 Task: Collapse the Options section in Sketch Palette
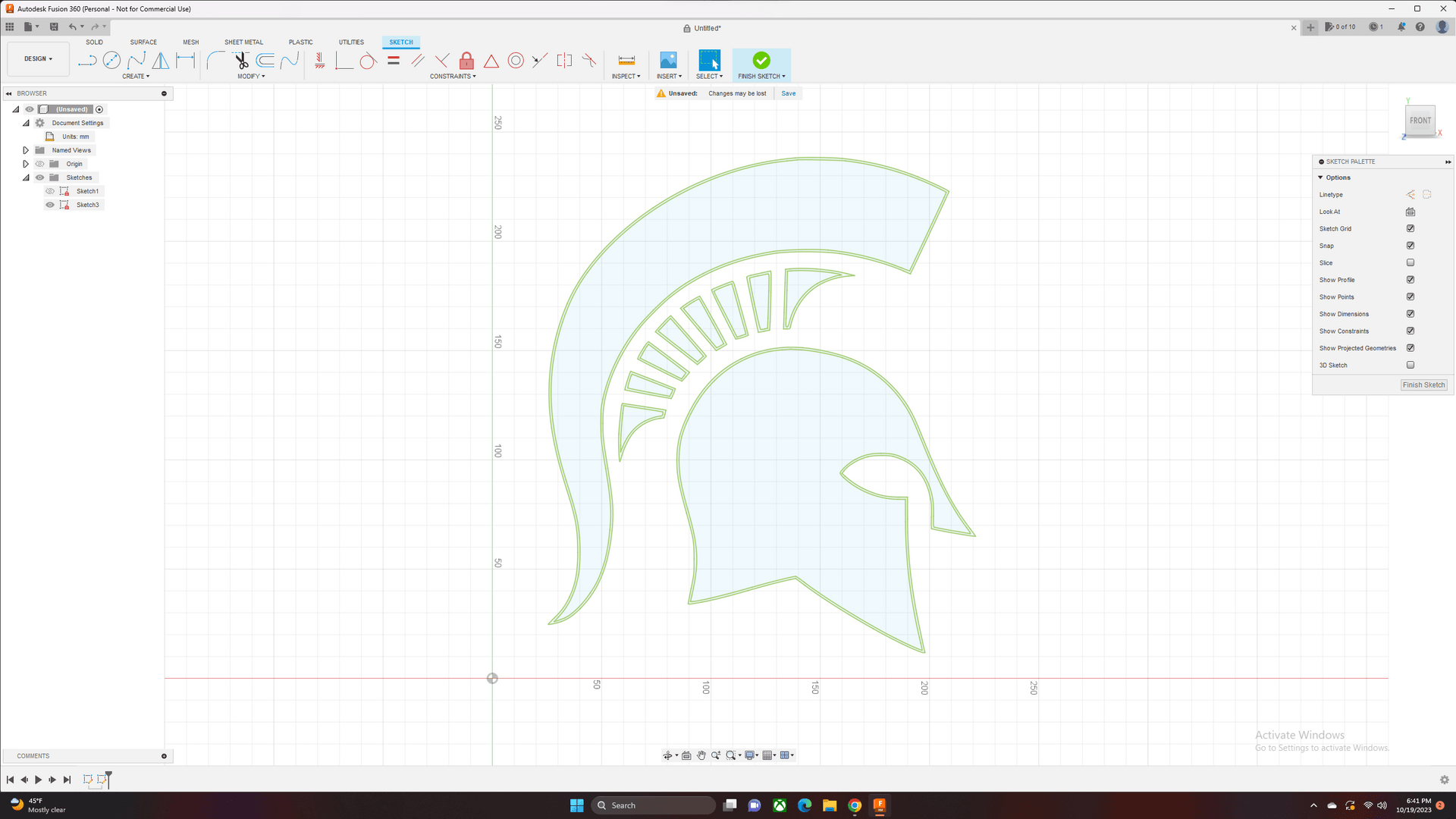pos(1320,177)
